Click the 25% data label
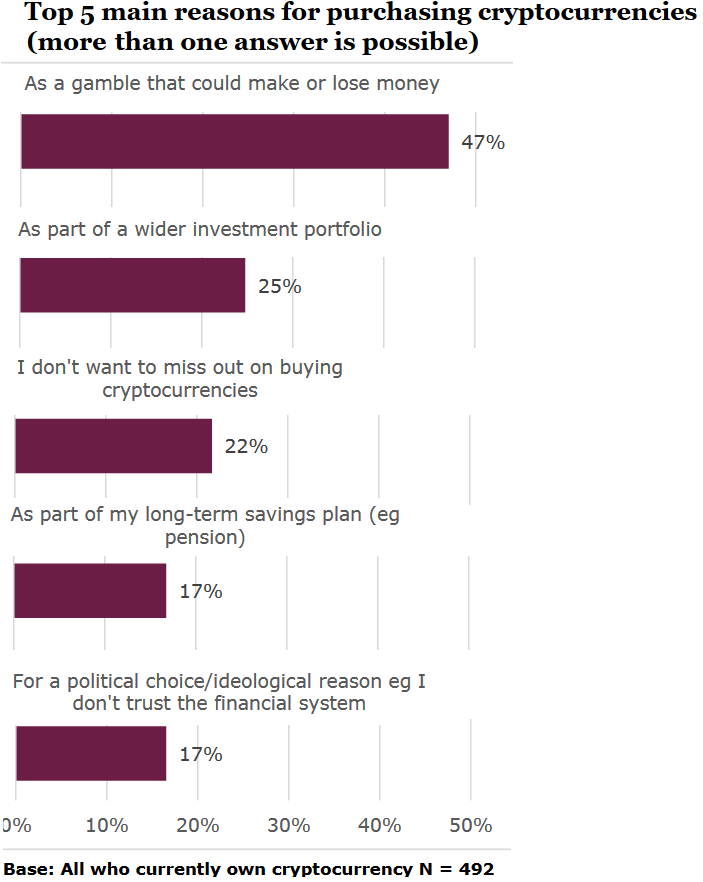Screen dimensions: 703x882 coord(280,286)
